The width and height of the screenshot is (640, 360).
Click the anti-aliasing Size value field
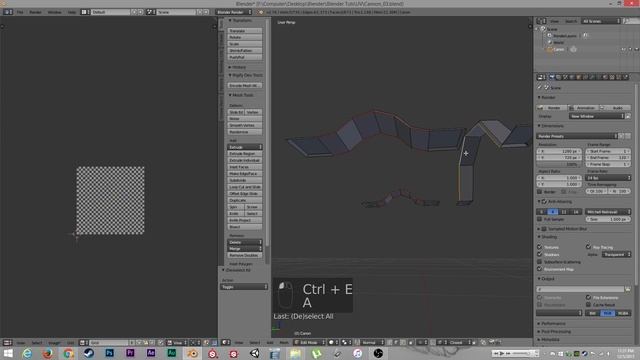pos(608,219)
